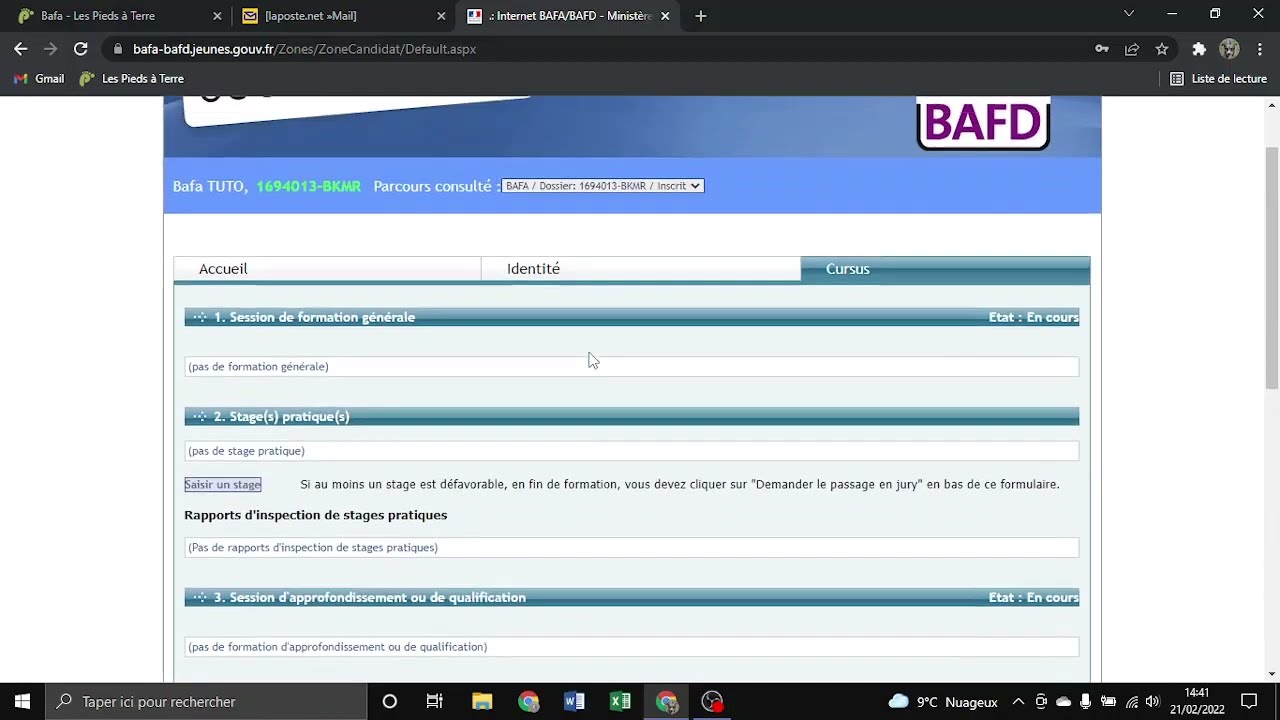Open the Gmail bookmark
1280x720 pixels.
39,79
